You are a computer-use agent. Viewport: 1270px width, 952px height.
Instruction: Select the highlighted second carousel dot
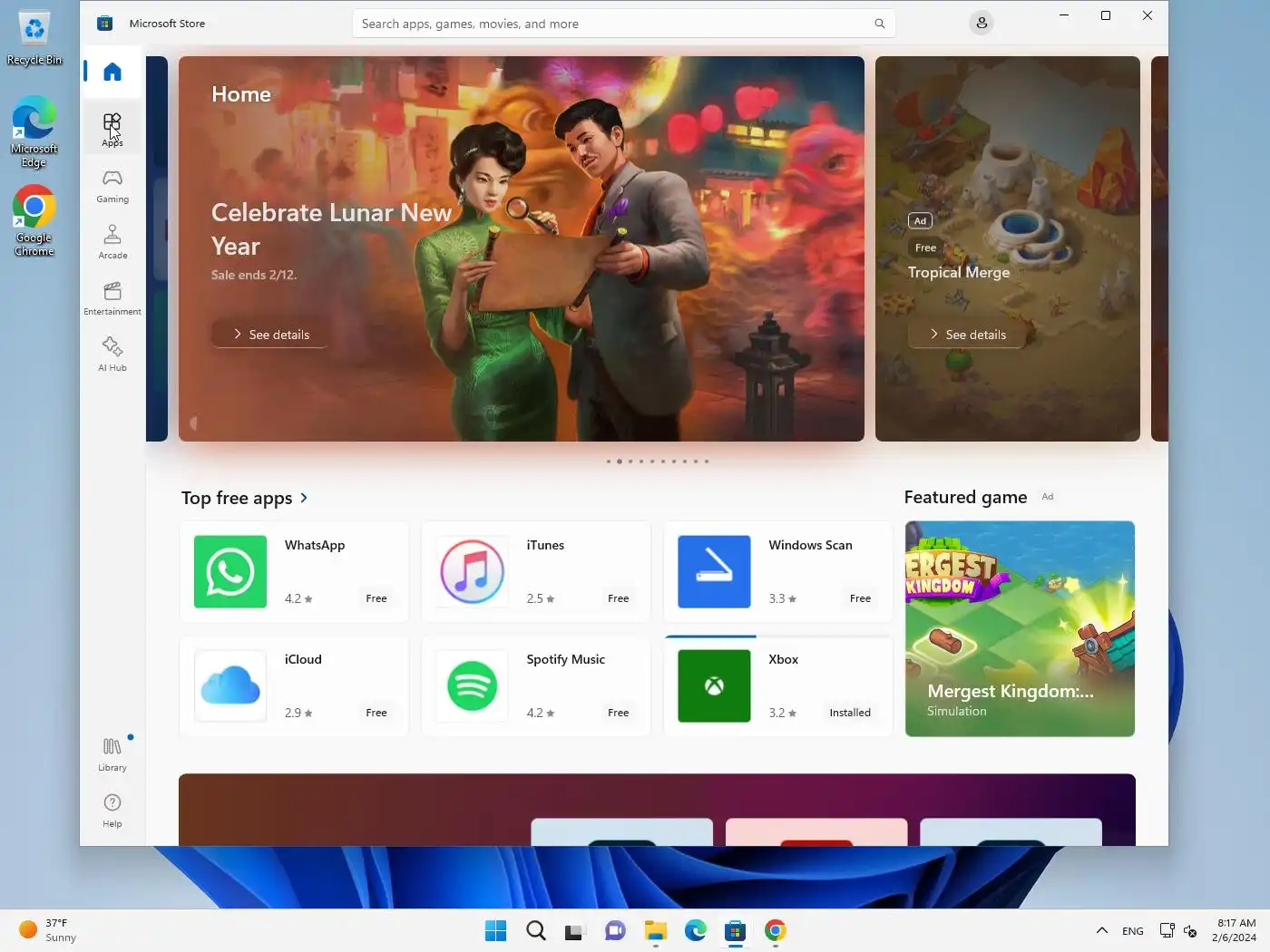(620, 461)
